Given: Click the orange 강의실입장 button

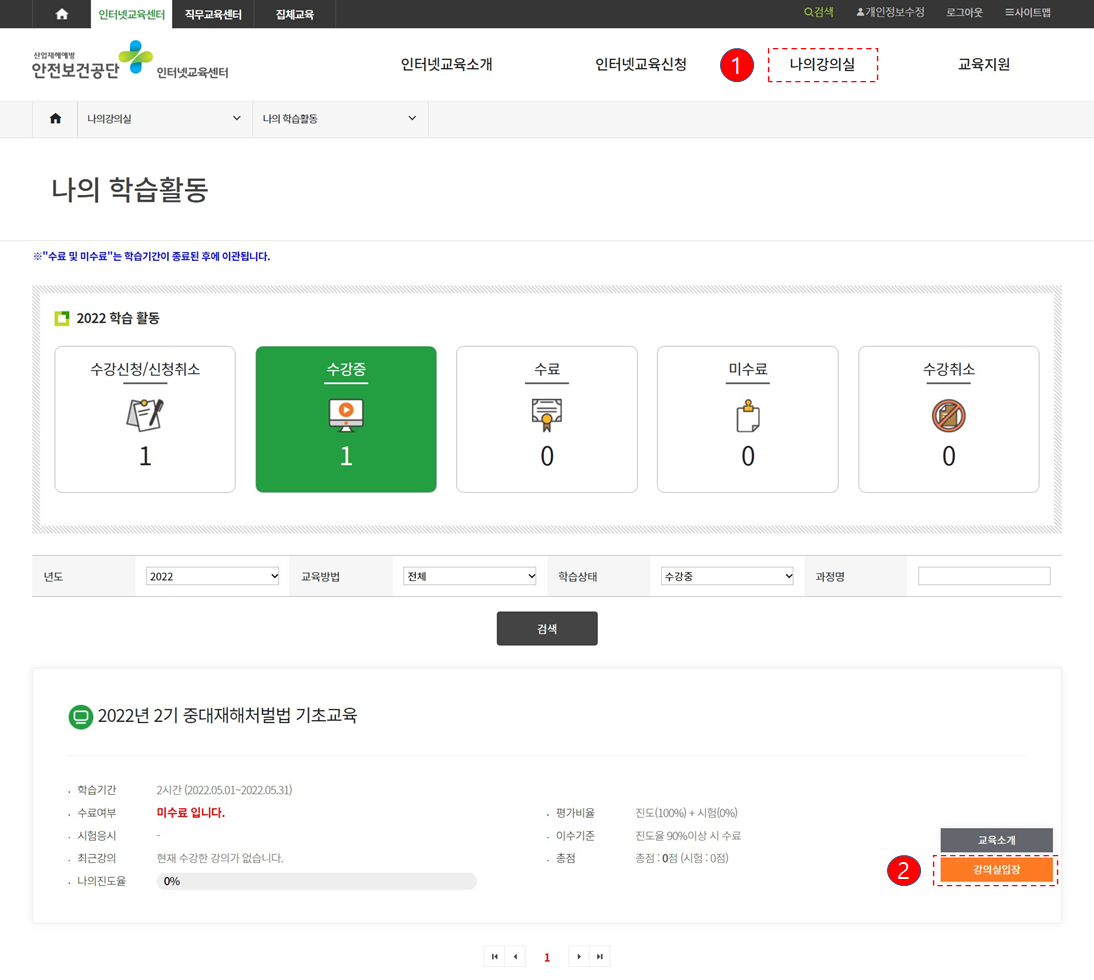Looking at the screenshot, I should (x=996, y=871).
